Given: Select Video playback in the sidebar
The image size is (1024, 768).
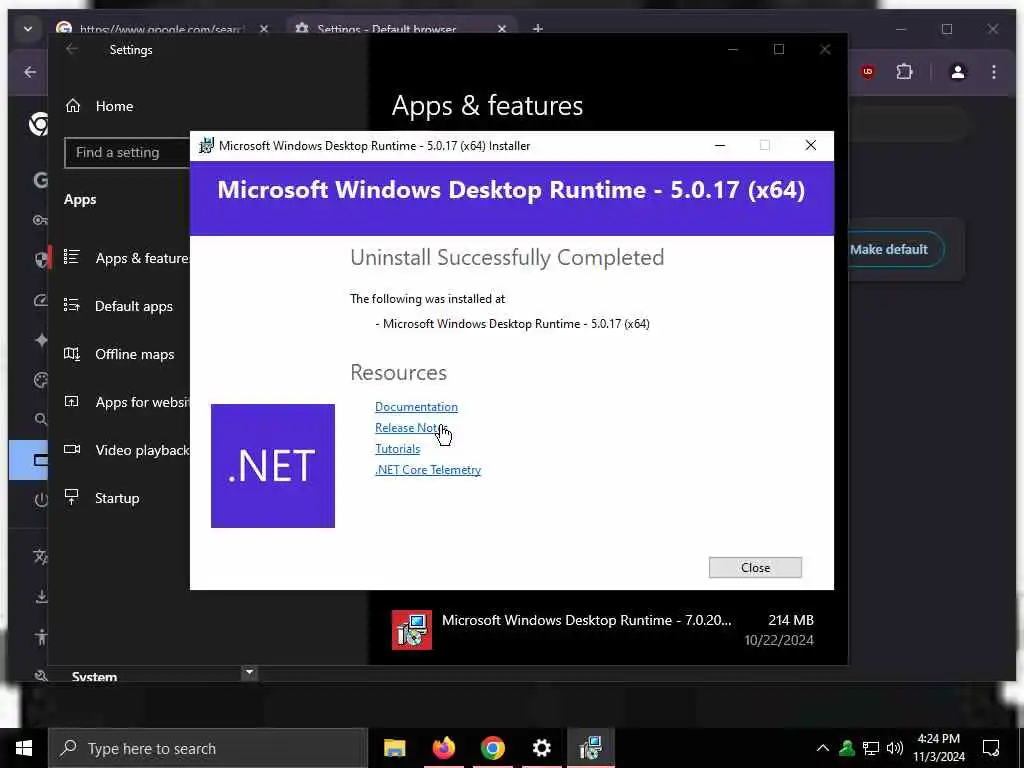Looking at the screenshot, I should point(126,450).
